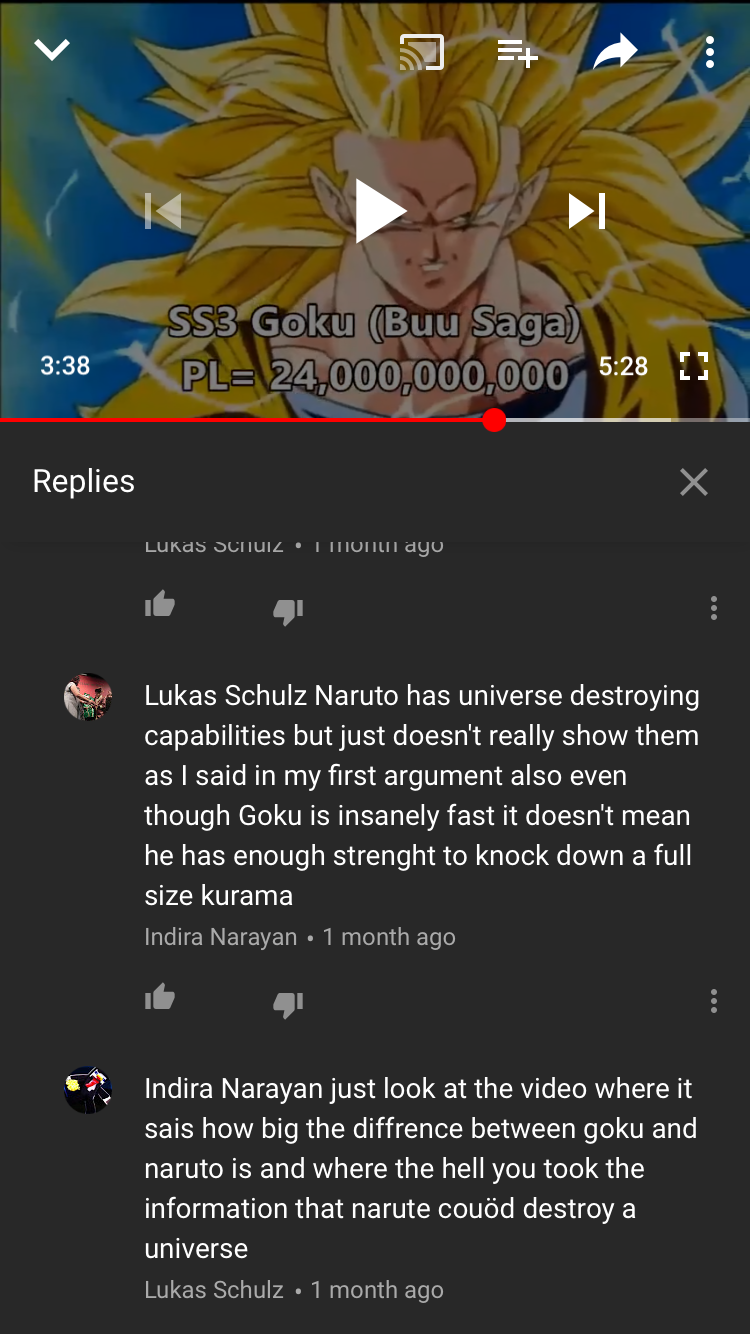Open options for Indira Narayan's reply
The image size is (750, 1334).
coord(713,1001)
